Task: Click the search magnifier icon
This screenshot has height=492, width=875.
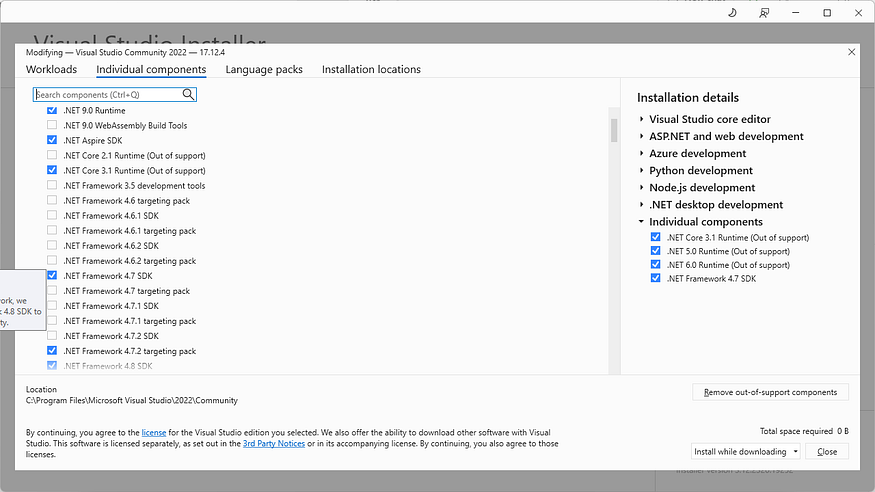Action: [x=189, y=94]
